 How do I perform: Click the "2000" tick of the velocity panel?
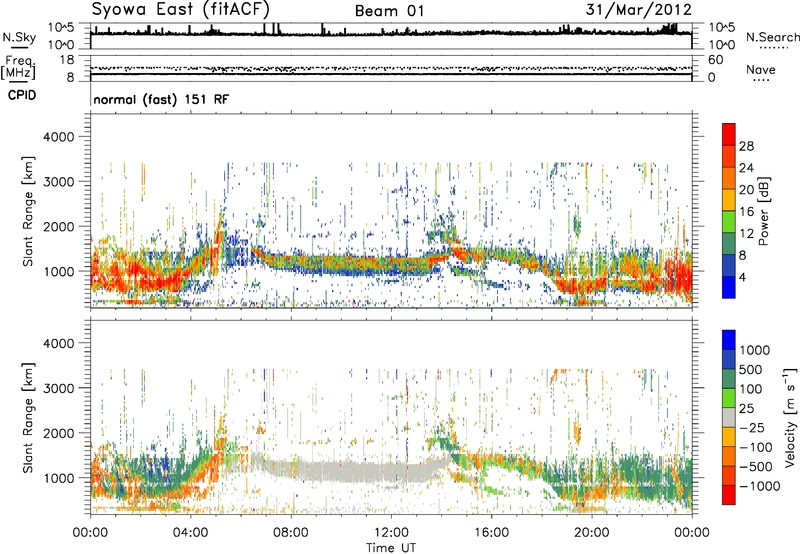click(60, 433)
